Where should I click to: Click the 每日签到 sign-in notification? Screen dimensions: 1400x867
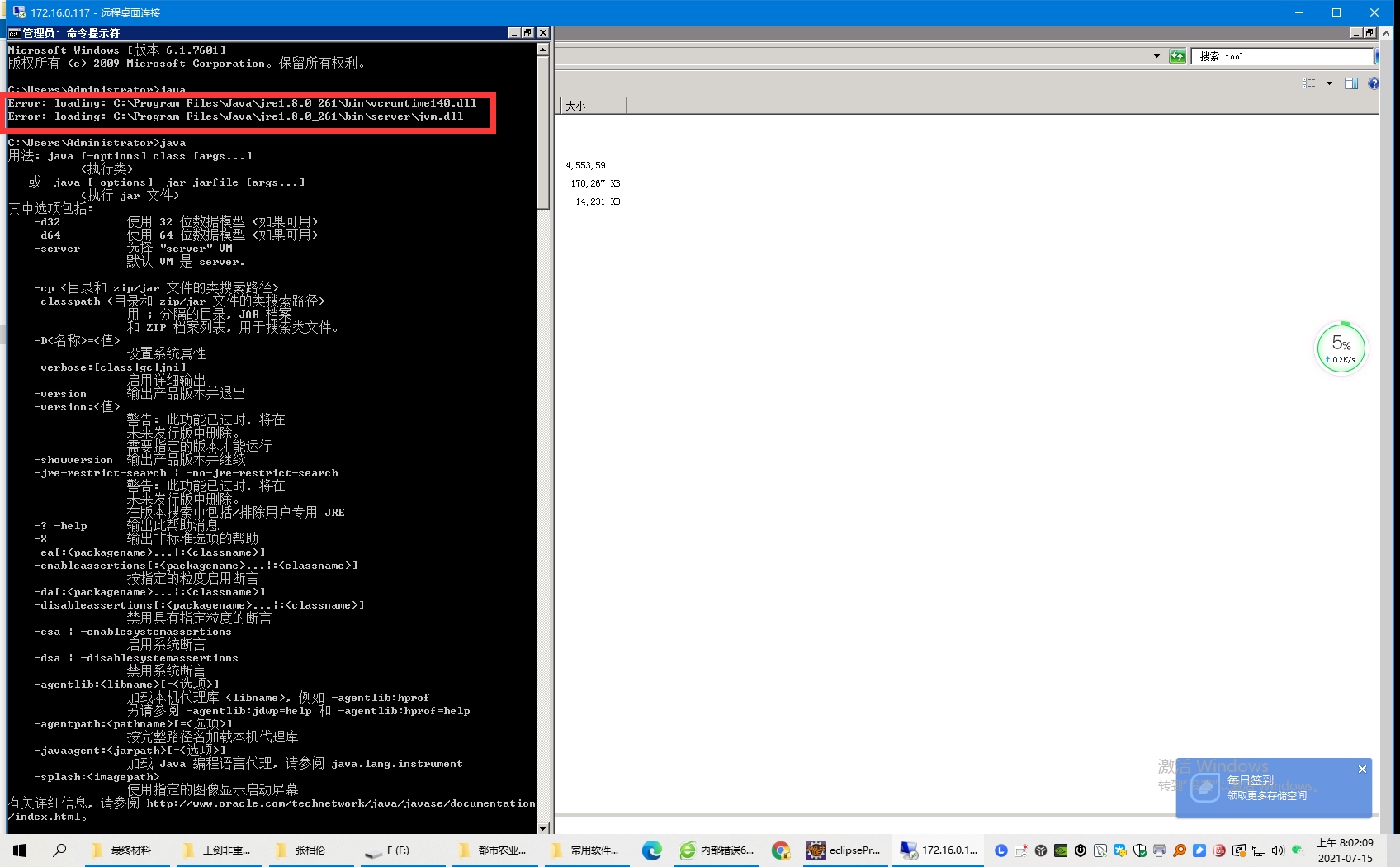coord(1274,788)
